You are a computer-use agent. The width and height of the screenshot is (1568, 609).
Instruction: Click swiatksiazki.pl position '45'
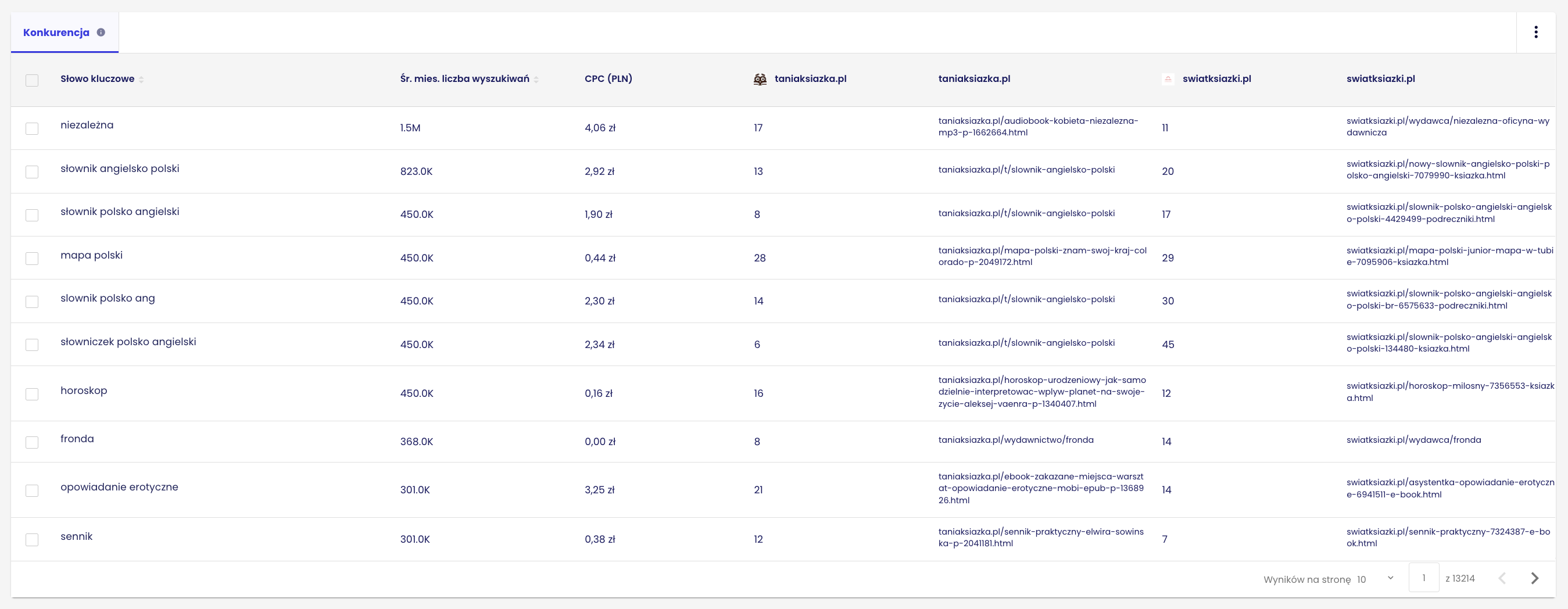click(1168, 345)
